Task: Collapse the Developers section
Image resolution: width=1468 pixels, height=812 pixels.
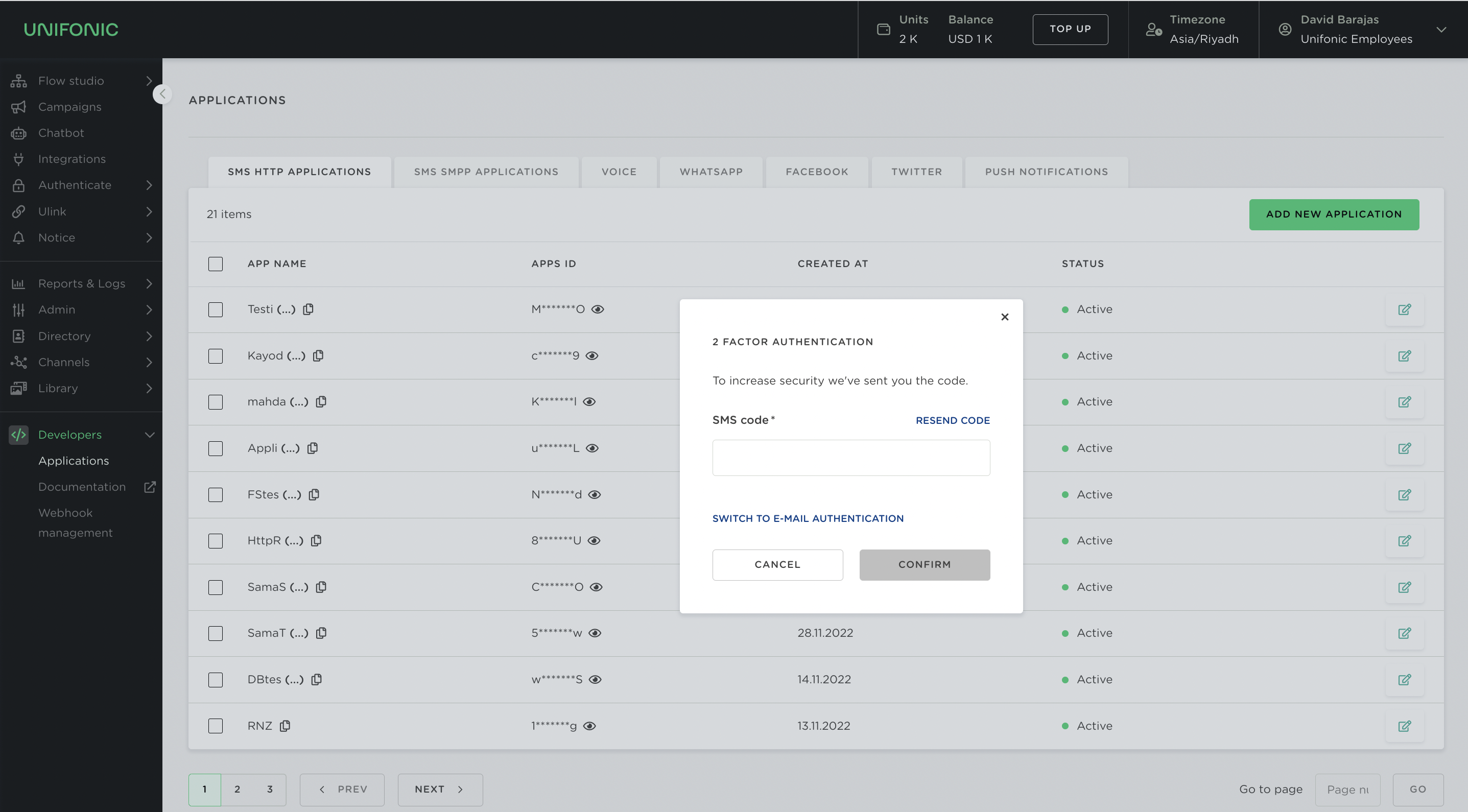Action: tap(149, 435)
